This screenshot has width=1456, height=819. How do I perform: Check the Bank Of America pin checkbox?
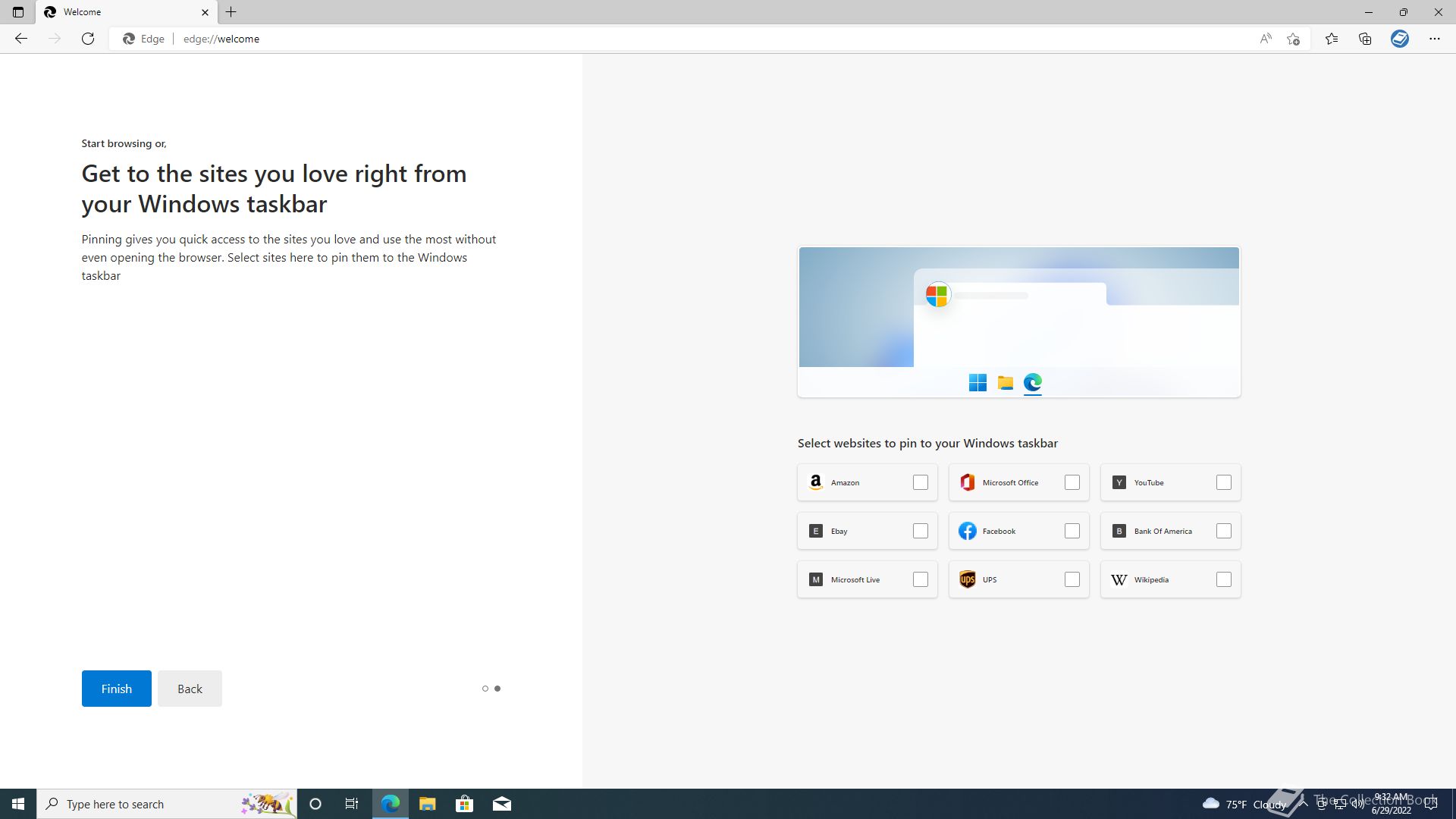pos(1224,531)
